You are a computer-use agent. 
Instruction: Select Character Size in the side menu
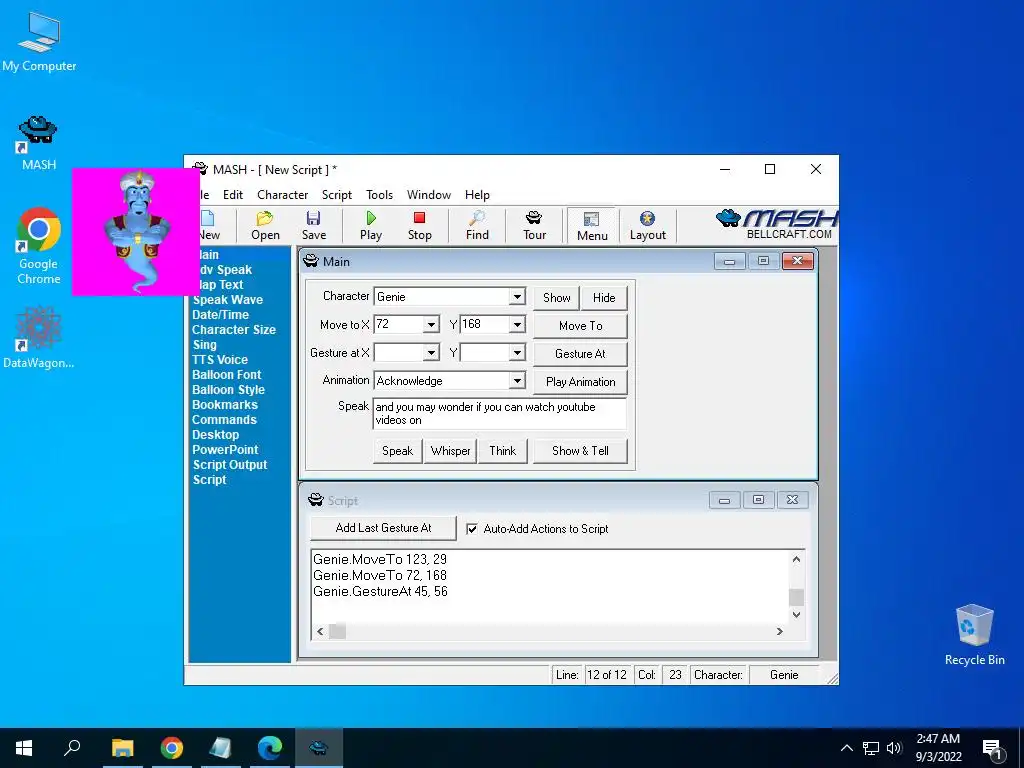coord(234,330)
